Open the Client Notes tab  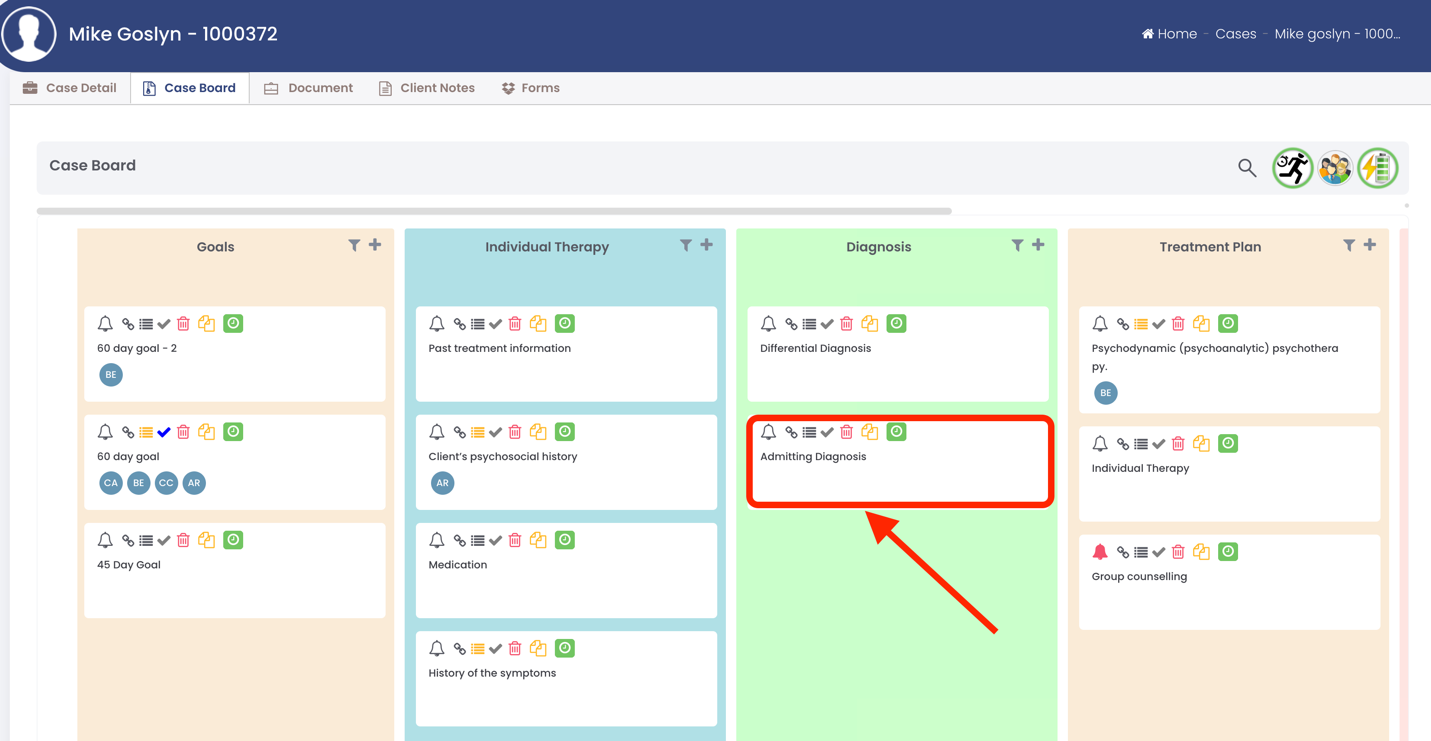pyautogui.click(x=427, y=88)
